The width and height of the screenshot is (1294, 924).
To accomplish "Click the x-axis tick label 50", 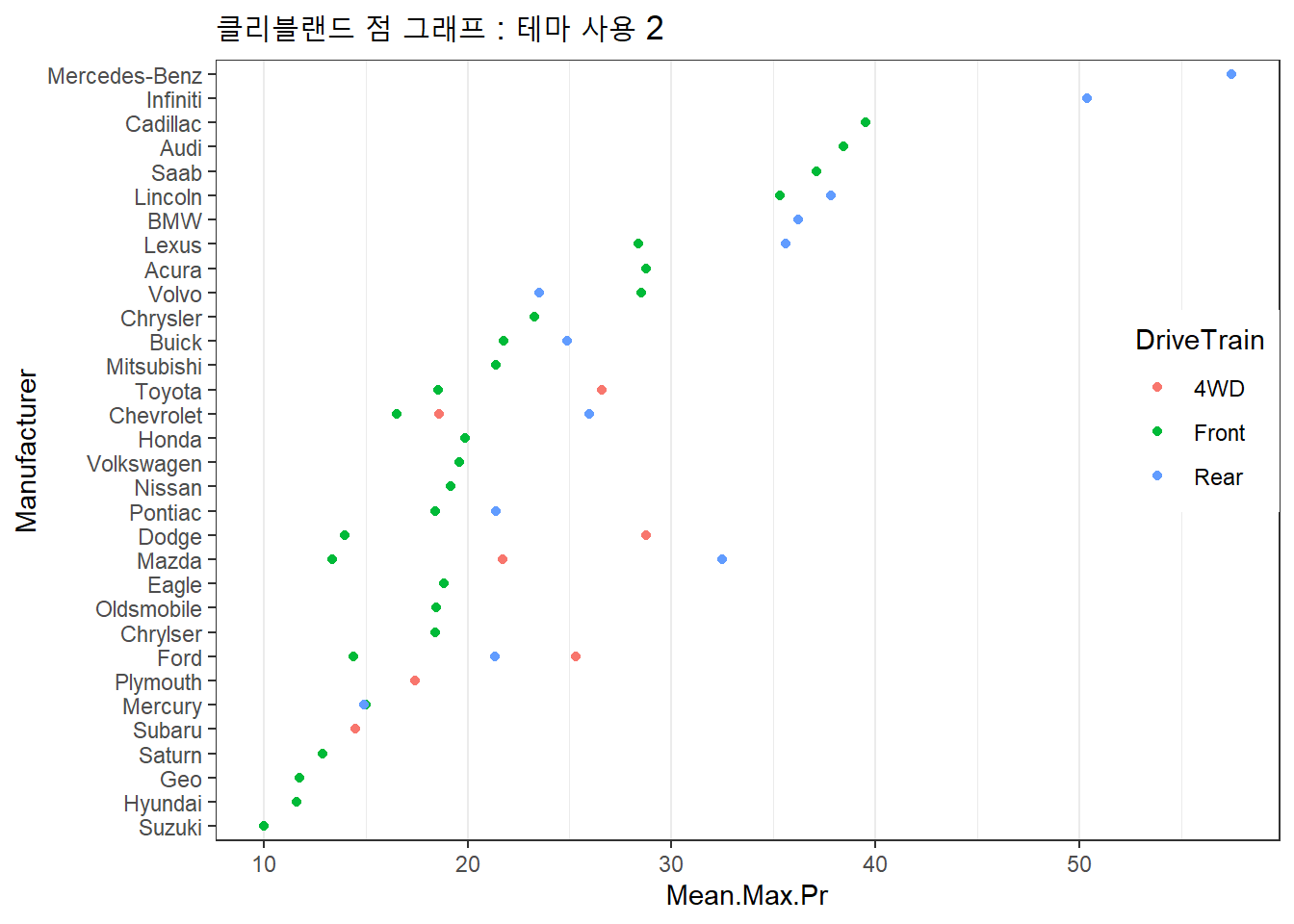I will pyautogui.click(x=1079, y=863).
